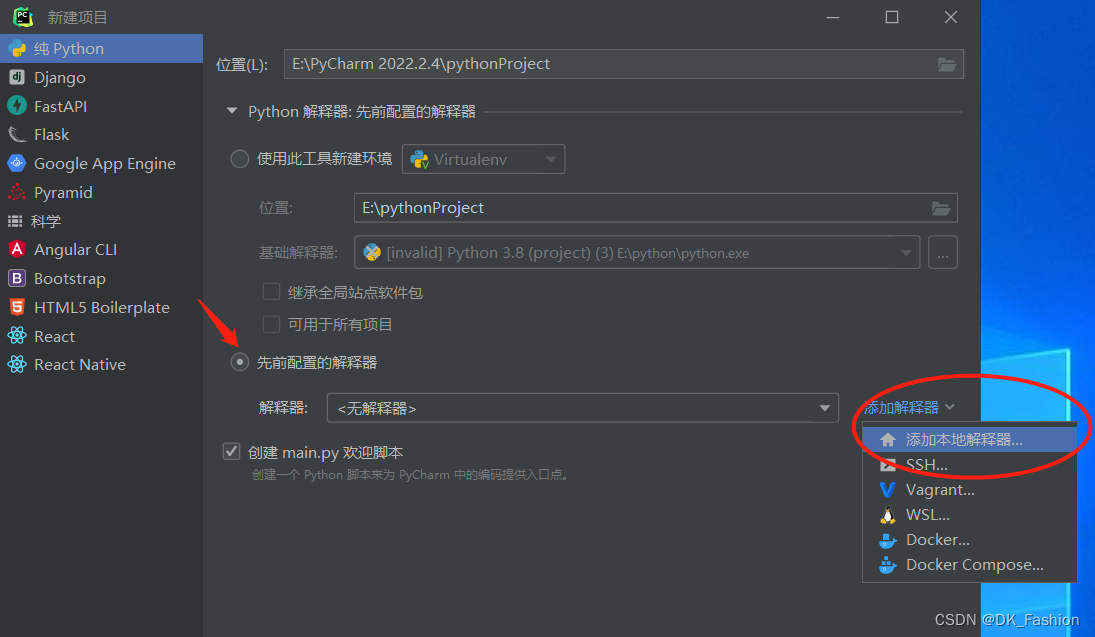
Task: Select Flask label in project list
Action: (x=52, y=134)
